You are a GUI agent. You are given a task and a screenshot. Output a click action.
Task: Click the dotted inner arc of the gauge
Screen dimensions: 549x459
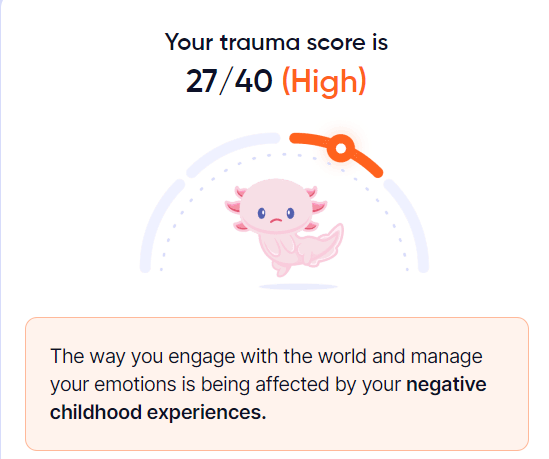click(x=284, y=154)
